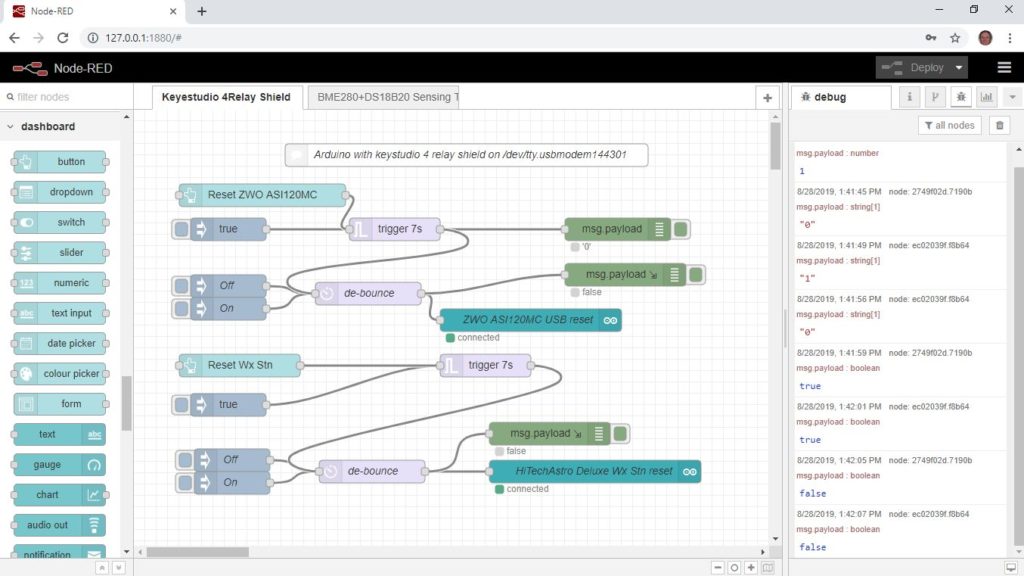Image resolution: width=1024 pixels, height=576 pixels.
Task: Select the bug icon debug sidebar tab
Action: (x=961, y=97)
